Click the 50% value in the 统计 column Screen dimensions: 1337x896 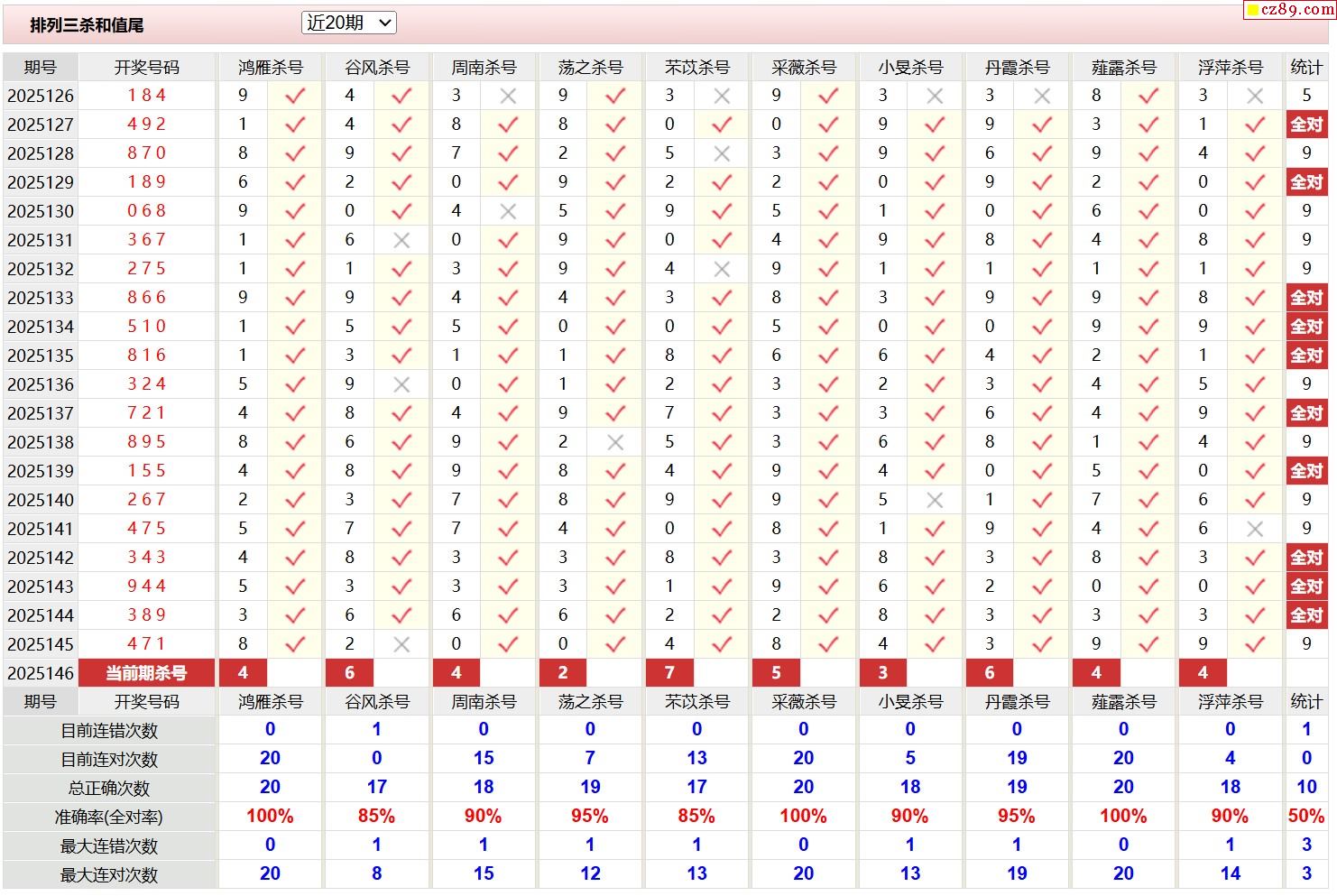[x=1306, y=817]
